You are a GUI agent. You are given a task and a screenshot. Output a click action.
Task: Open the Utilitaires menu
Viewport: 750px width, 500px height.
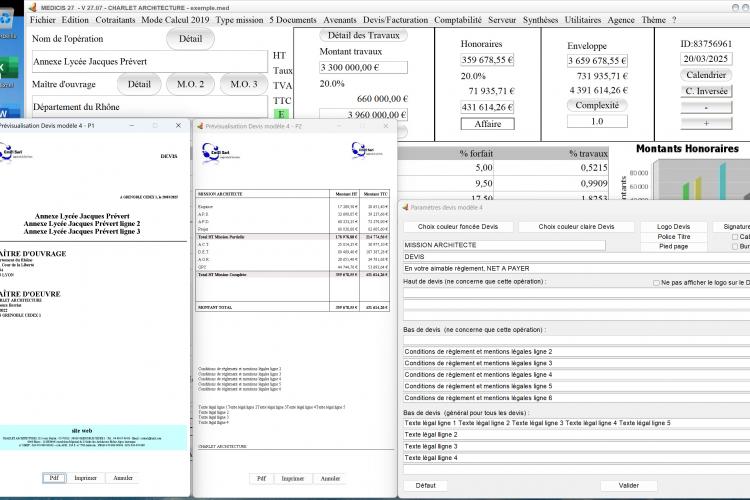click(583, 20)
